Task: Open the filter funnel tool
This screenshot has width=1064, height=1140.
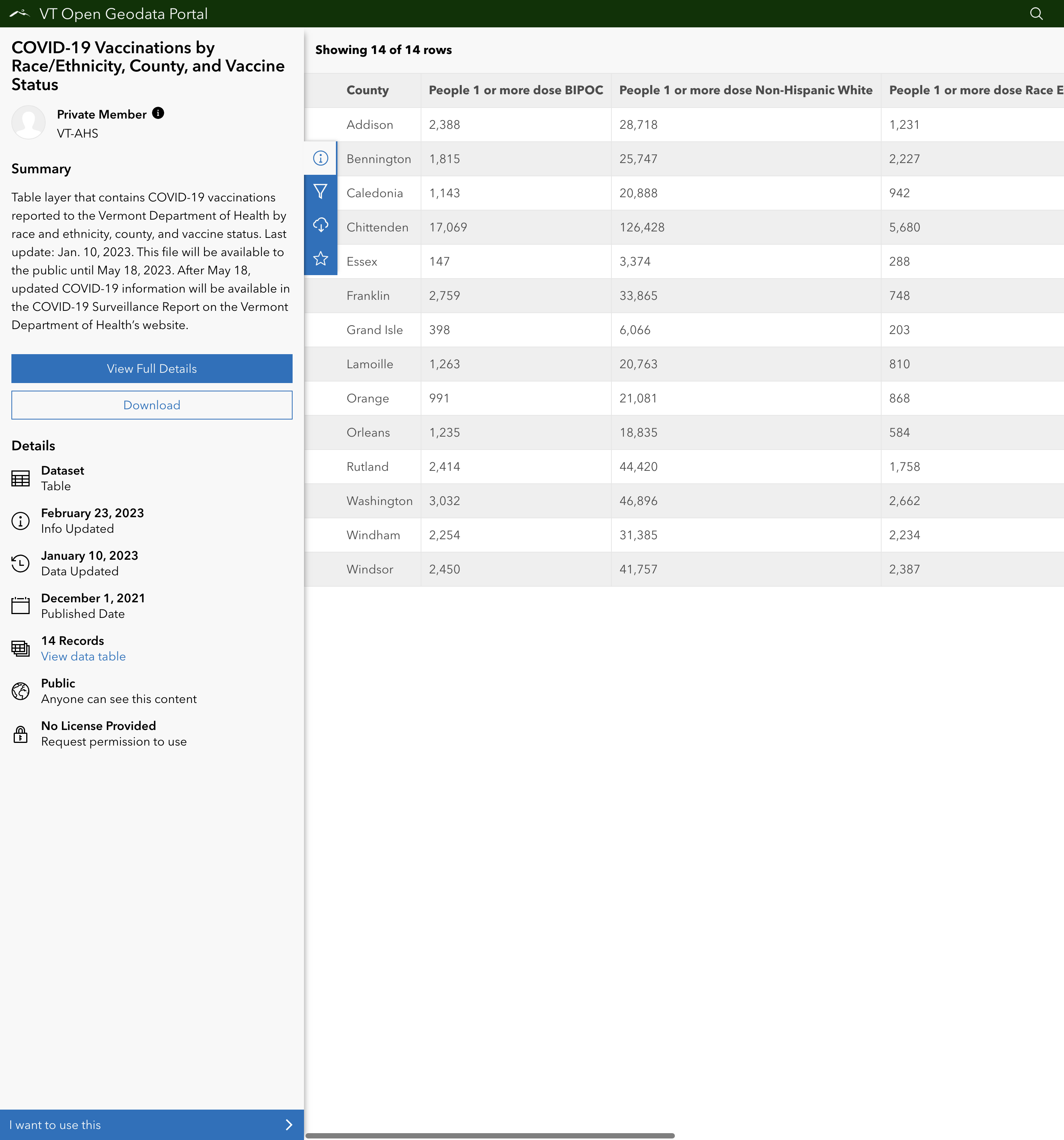Action: click(321, 192)
